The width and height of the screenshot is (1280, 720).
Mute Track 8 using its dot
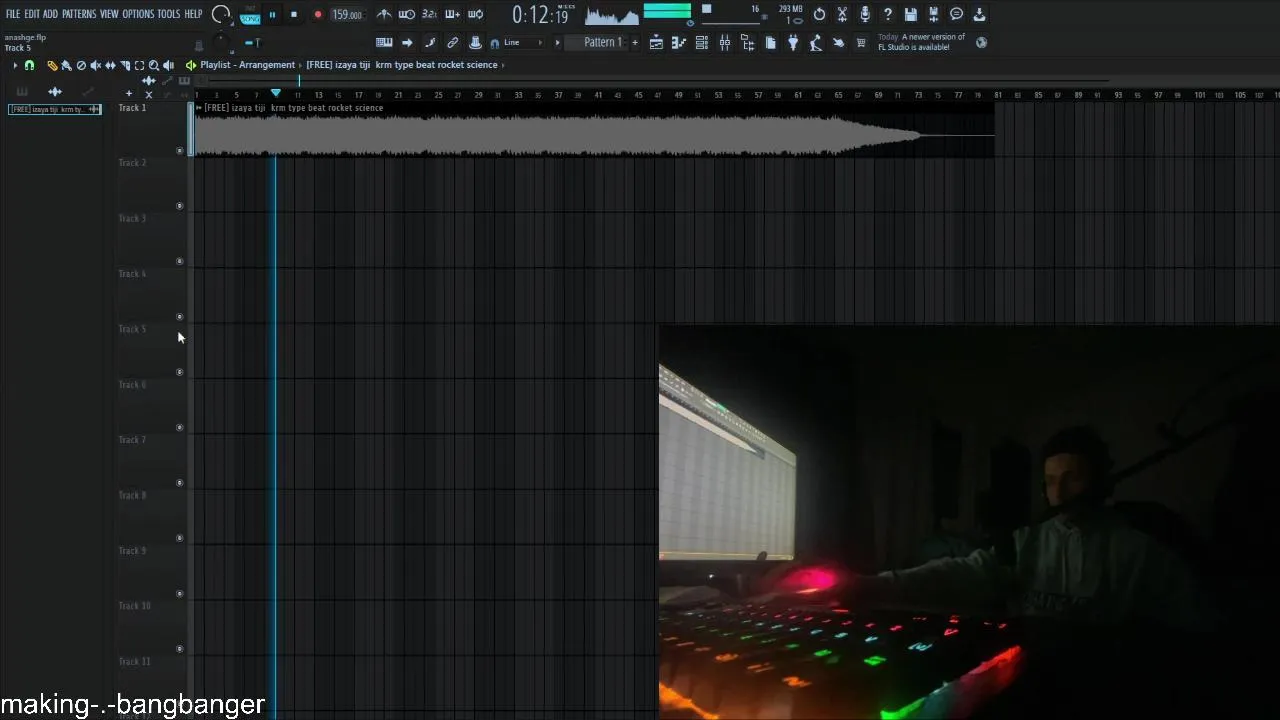click(180, 538)
